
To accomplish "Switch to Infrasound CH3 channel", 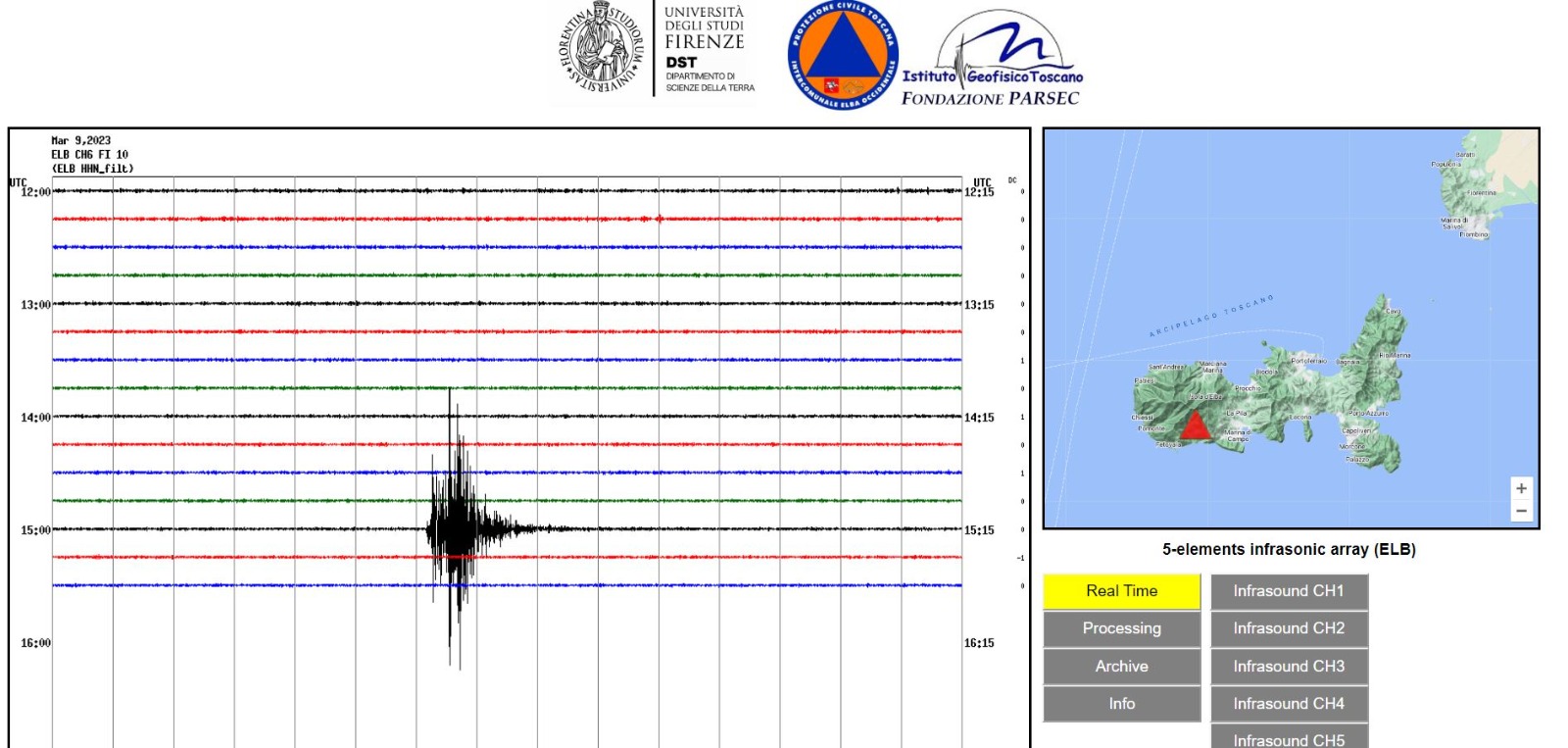I will pos(1288,667).
